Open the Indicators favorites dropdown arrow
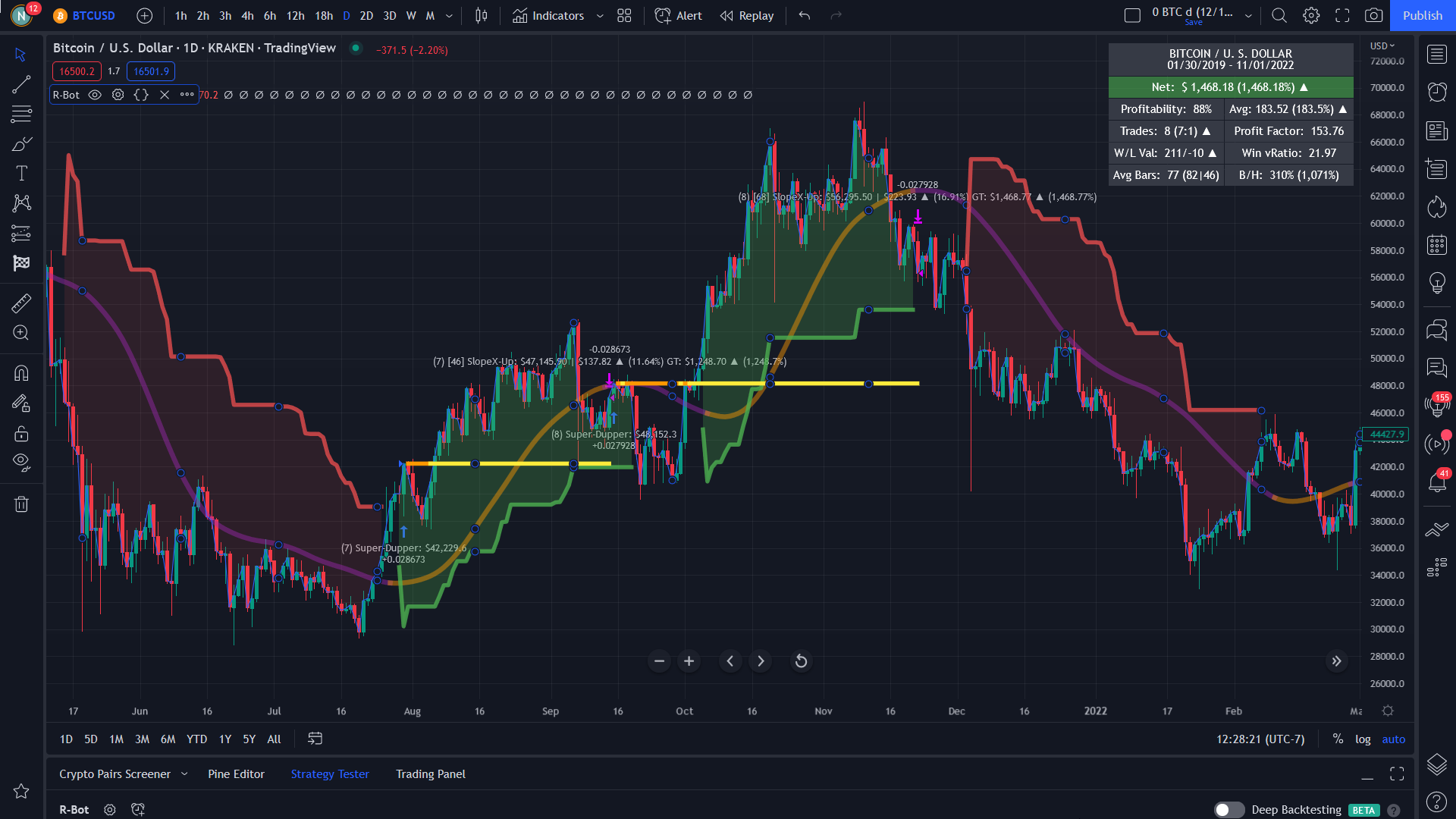The image size is (1456, 819). point(600,15)
